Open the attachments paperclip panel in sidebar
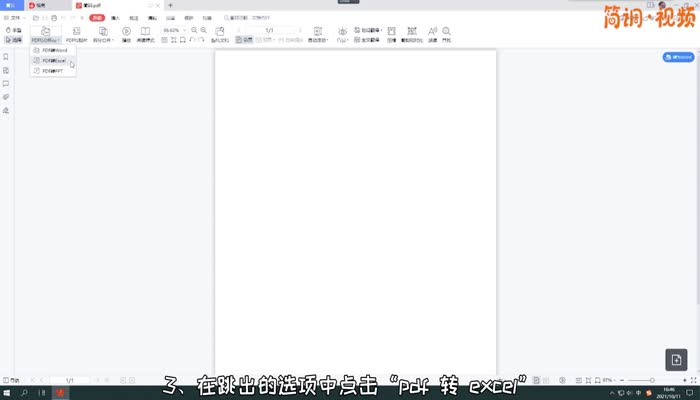 [6, 97]
